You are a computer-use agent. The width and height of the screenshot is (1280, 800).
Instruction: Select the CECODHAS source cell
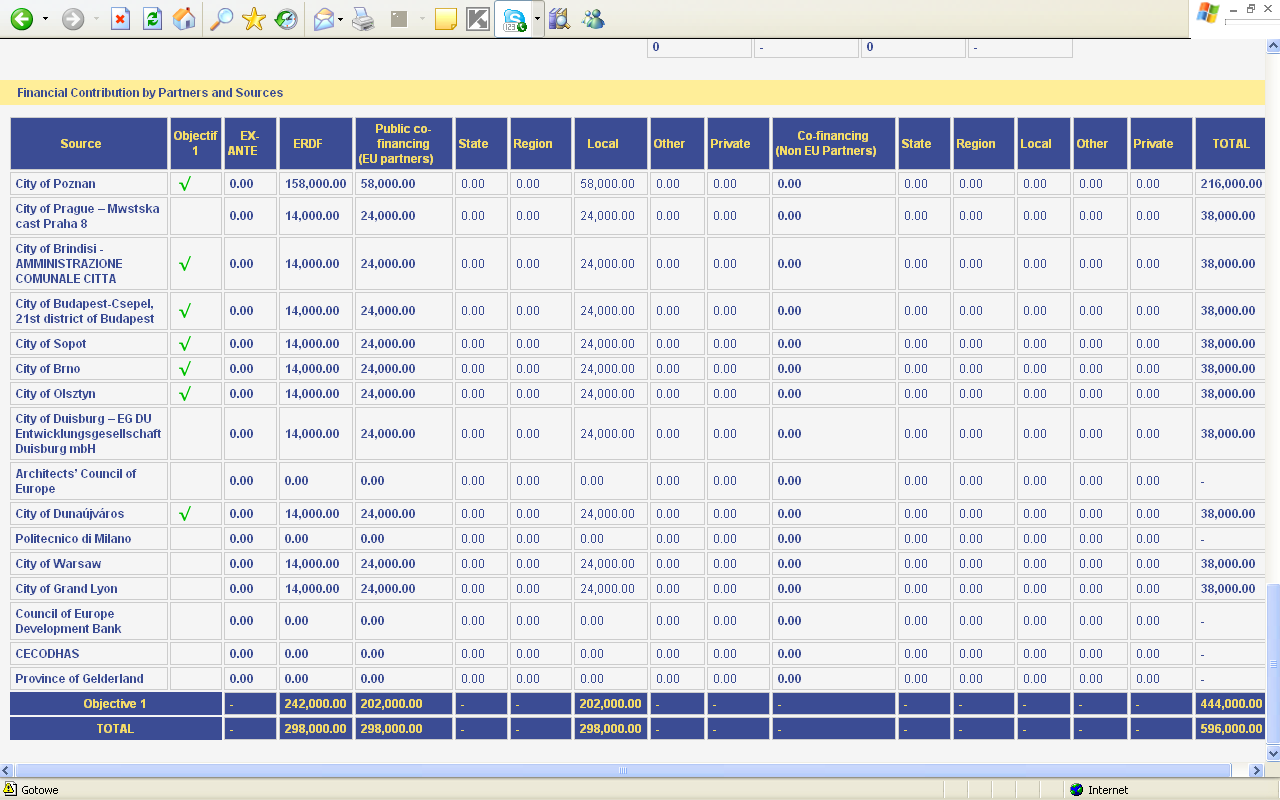pos(89,654)
